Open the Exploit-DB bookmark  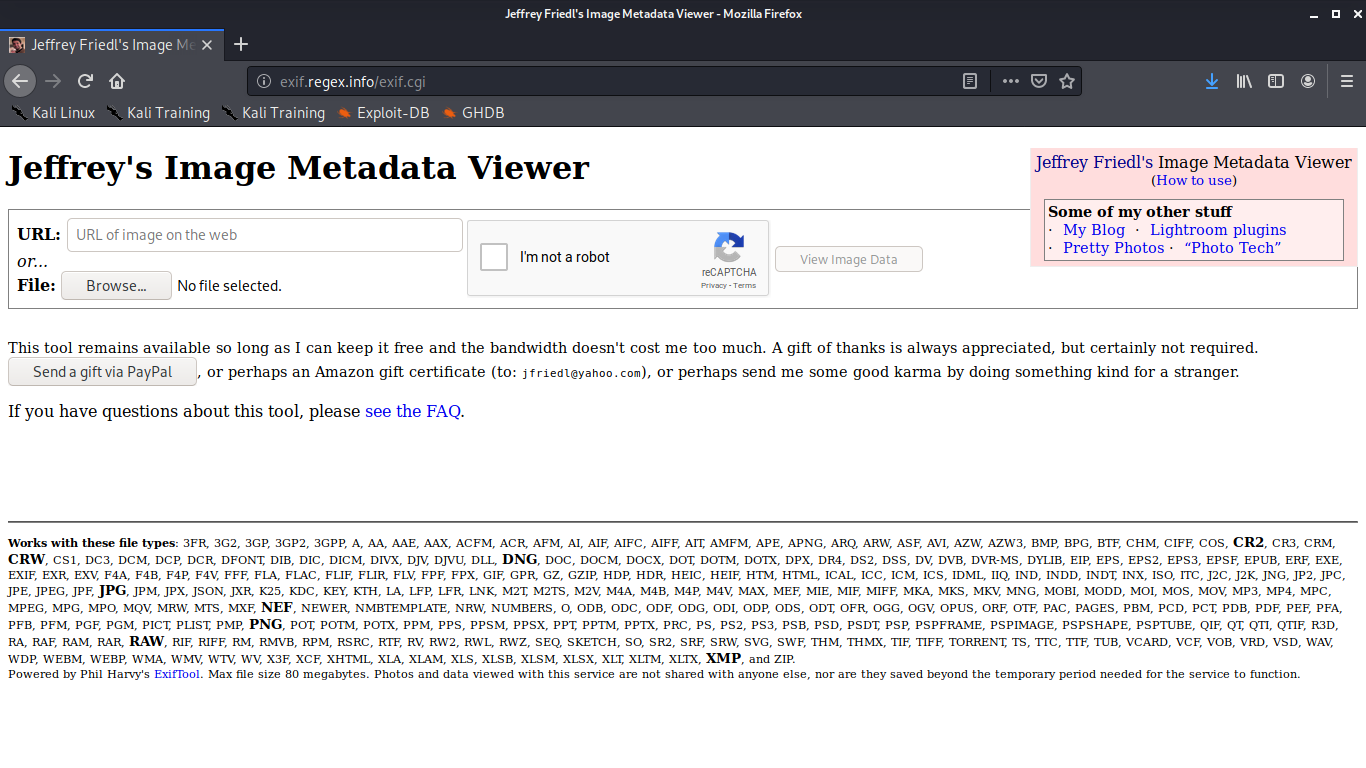click(x=392, y=113)
